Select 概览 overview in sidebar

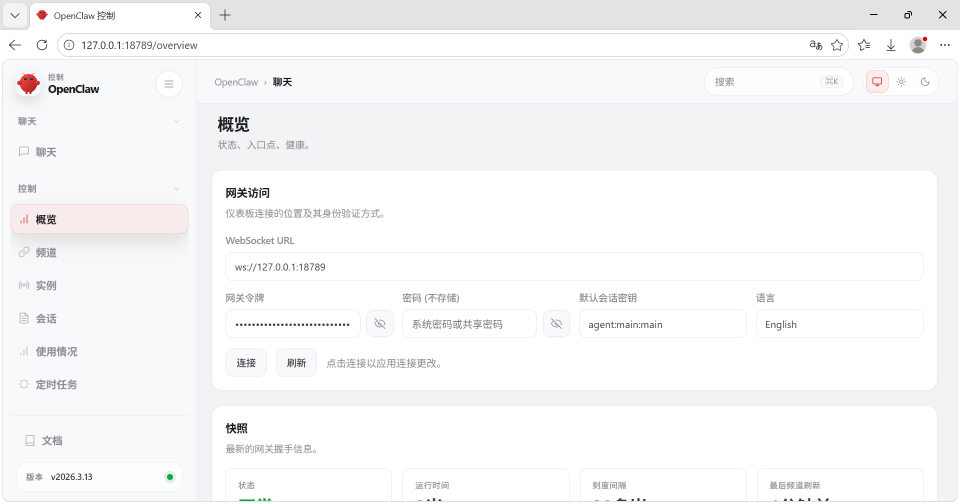99,219
